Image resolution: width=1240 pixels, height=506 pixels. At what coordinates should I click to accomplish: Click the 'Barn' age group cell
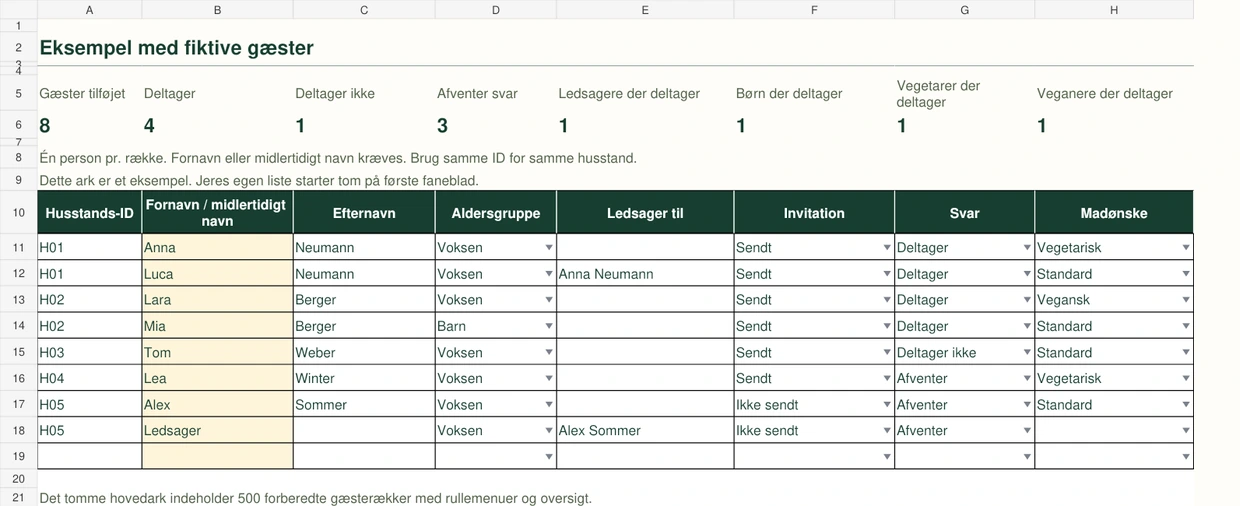pyautogui.click(x=496, y=326)
